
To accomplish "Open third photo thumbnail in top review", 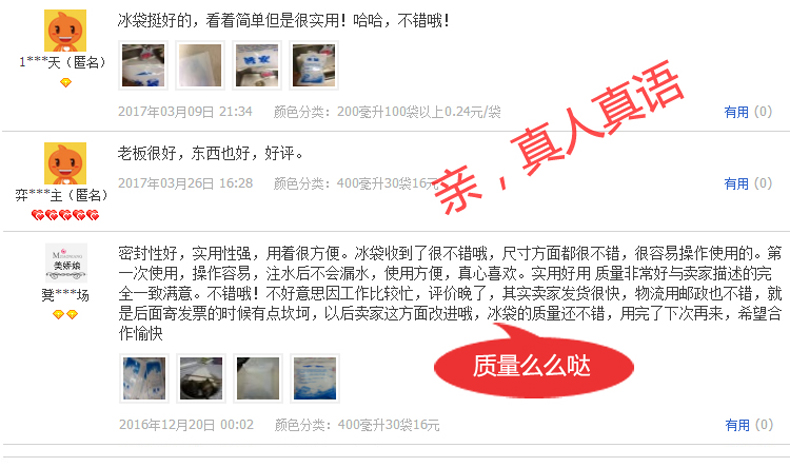I will tap(257, 65).
